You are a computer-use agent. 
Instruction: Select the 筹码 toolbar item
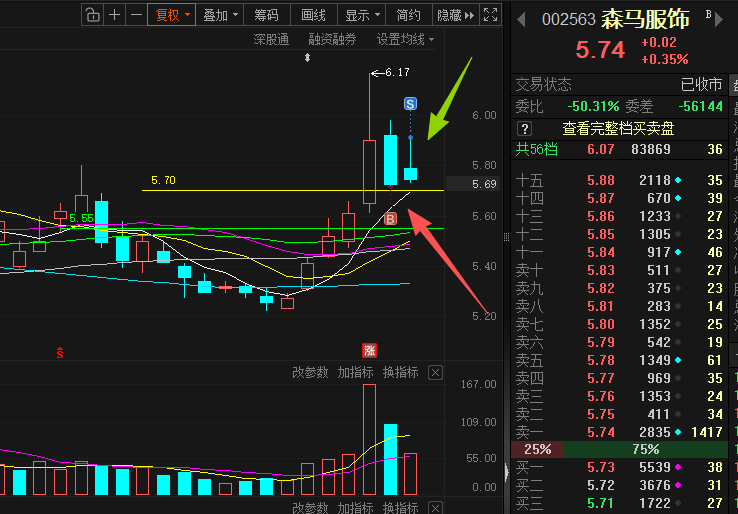(267, 15)
